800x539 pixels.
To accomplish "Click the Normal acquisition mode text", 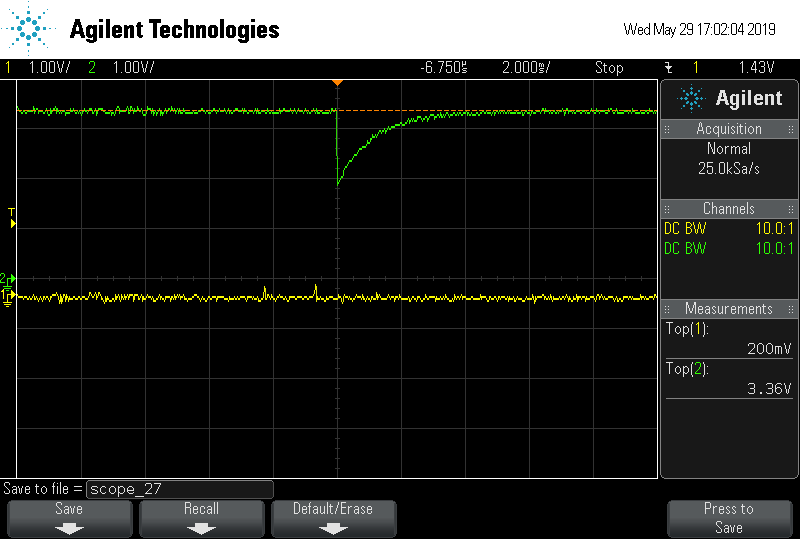I will pos(729,149).
